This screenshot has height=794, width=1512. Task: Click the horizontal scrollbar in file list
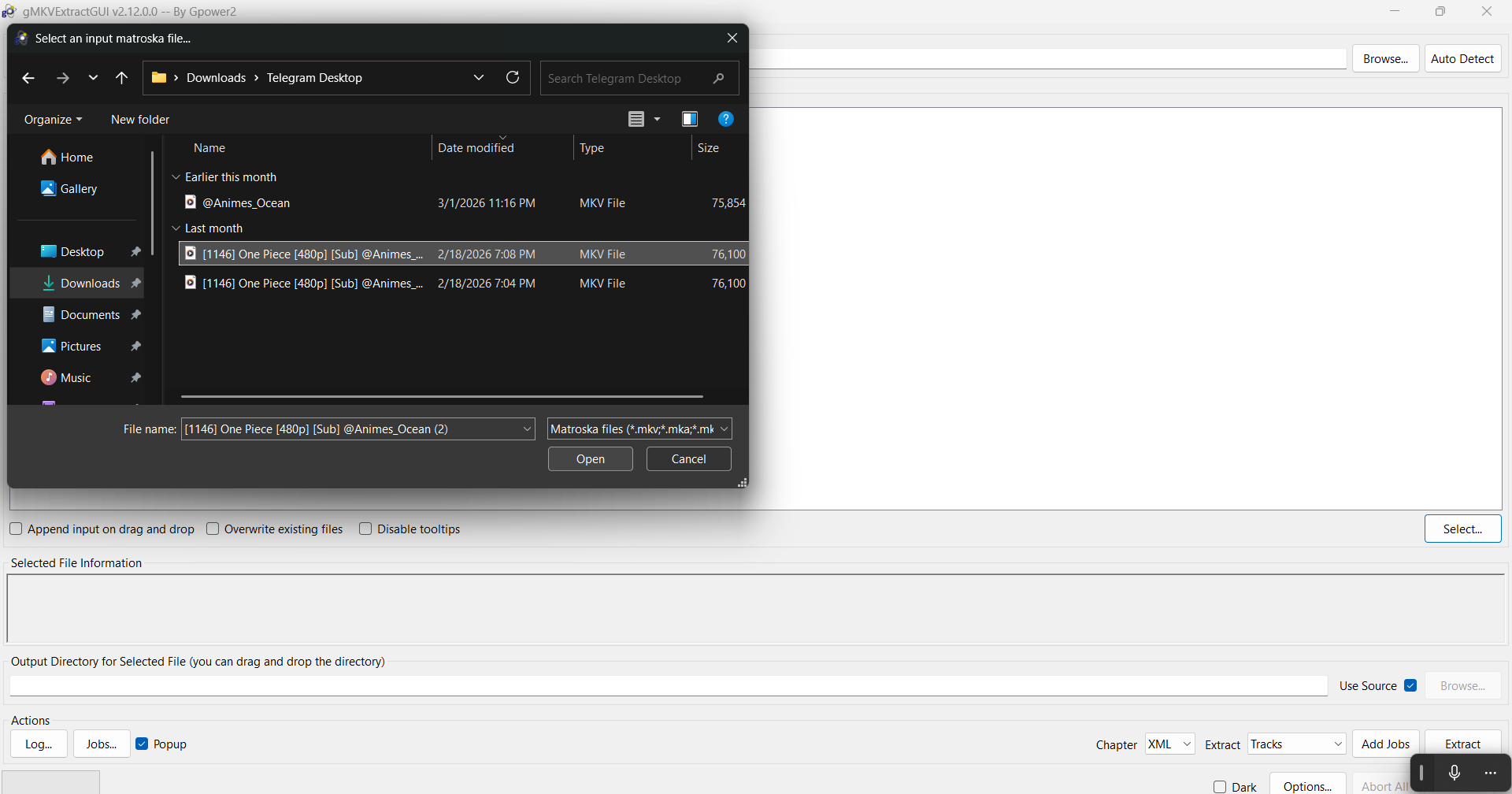(x=441, y=396)
